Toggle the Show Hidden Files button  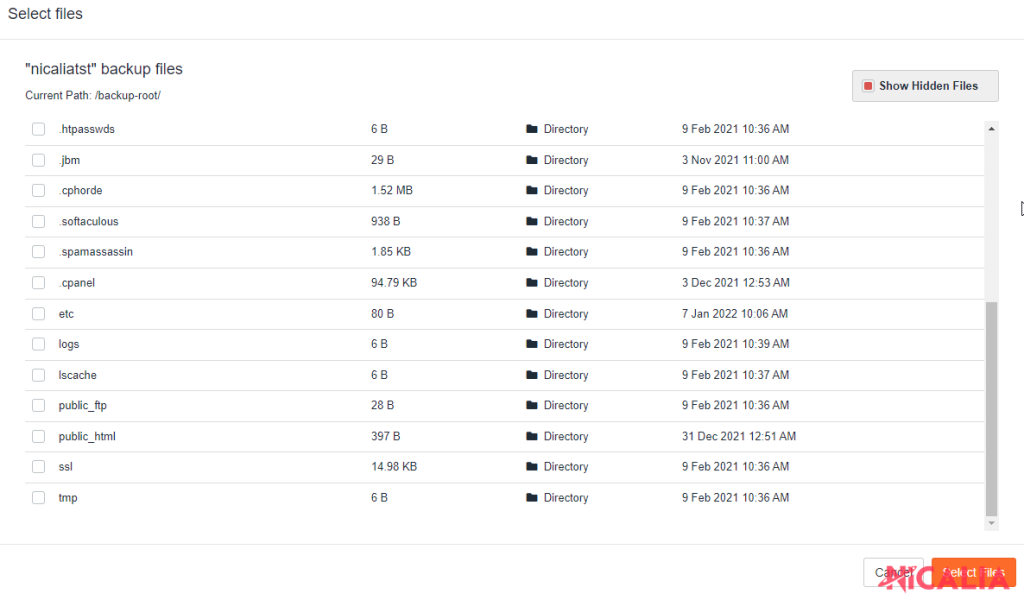click(x=925, y=86)
